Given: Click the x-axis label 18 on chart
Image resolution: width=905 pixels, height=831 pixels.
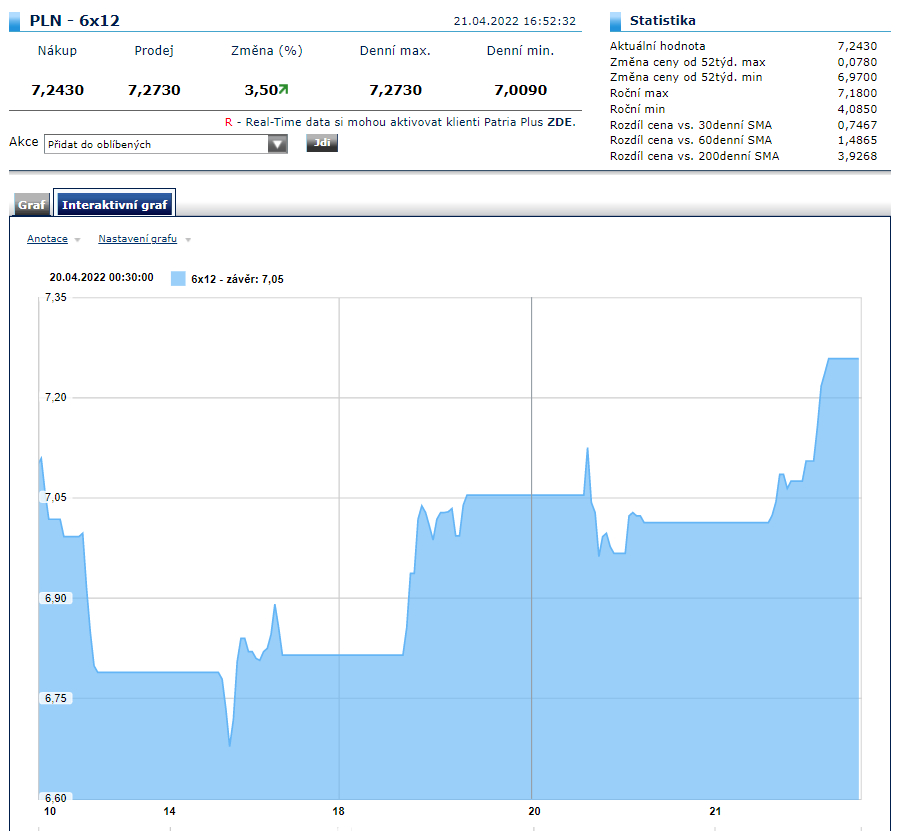Looking at the screenshot, I should click(338, 810).
